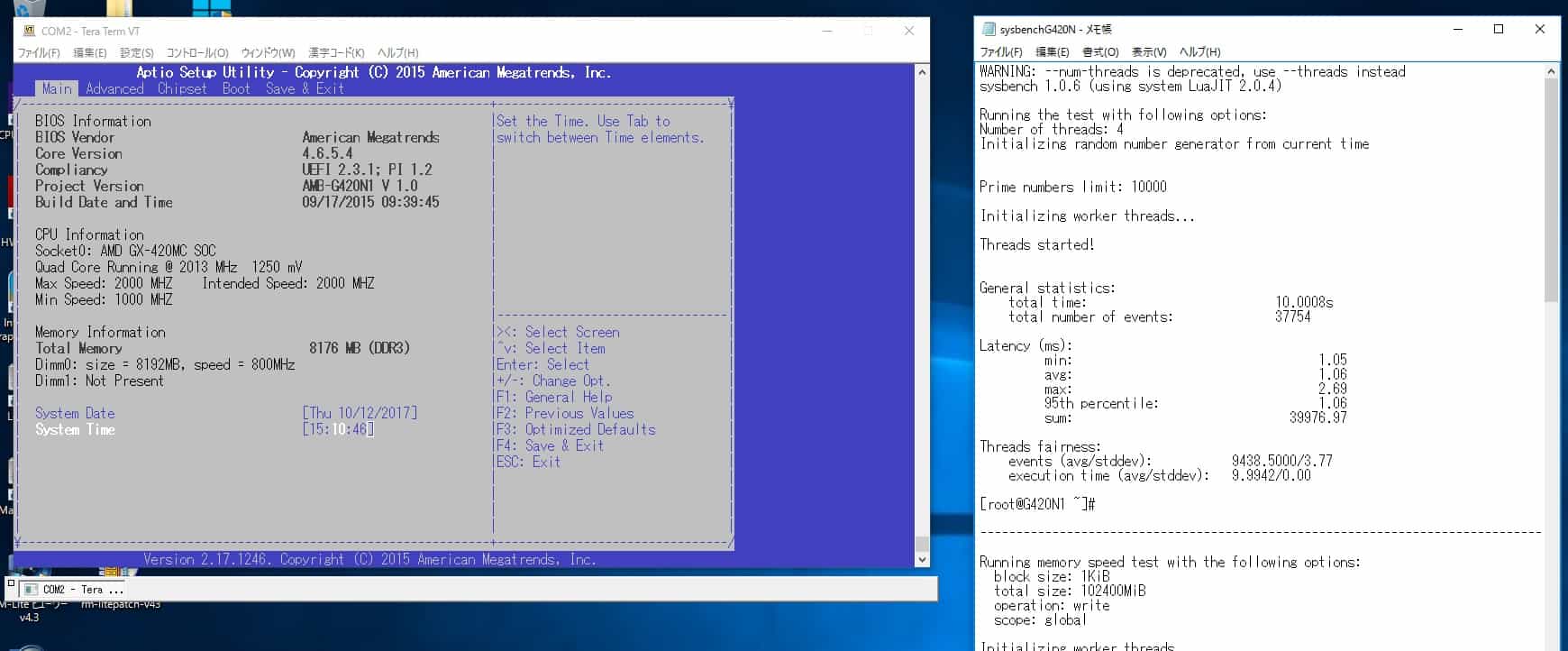Minimize the Tera Term window

click(826, 31)
